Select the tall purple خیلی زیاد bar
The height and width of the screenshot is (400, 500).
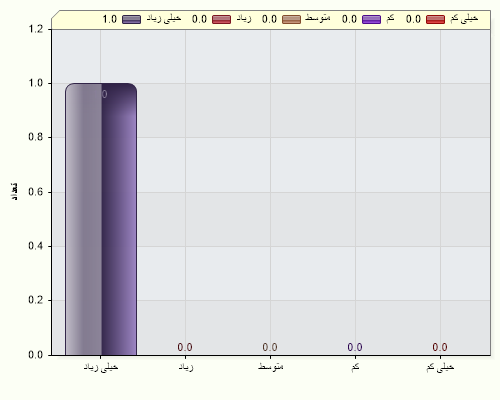101,219
